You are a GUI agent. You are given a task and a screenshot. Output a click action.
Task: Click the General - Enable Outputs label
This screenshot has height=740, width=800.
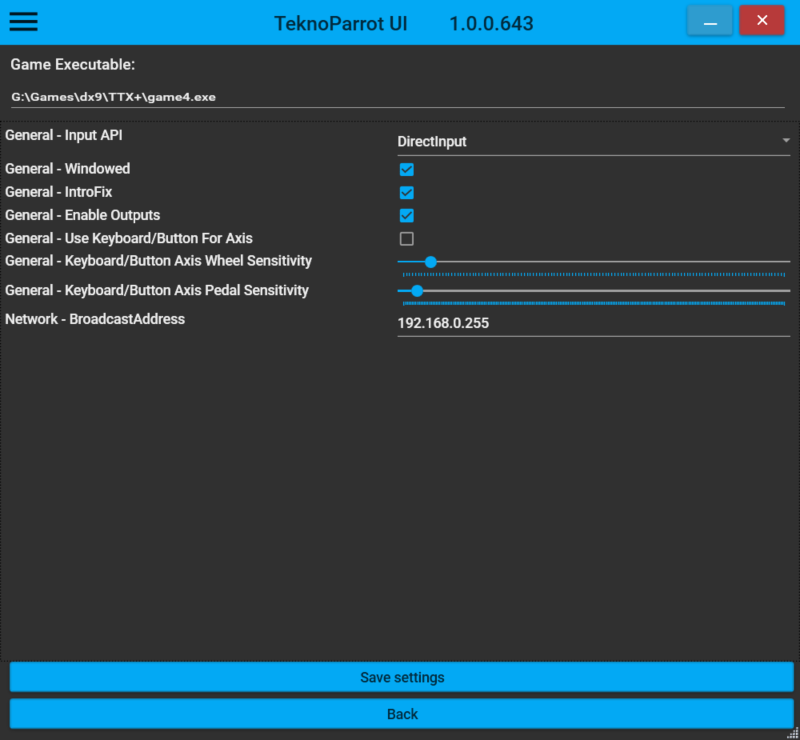coord(83,215)
